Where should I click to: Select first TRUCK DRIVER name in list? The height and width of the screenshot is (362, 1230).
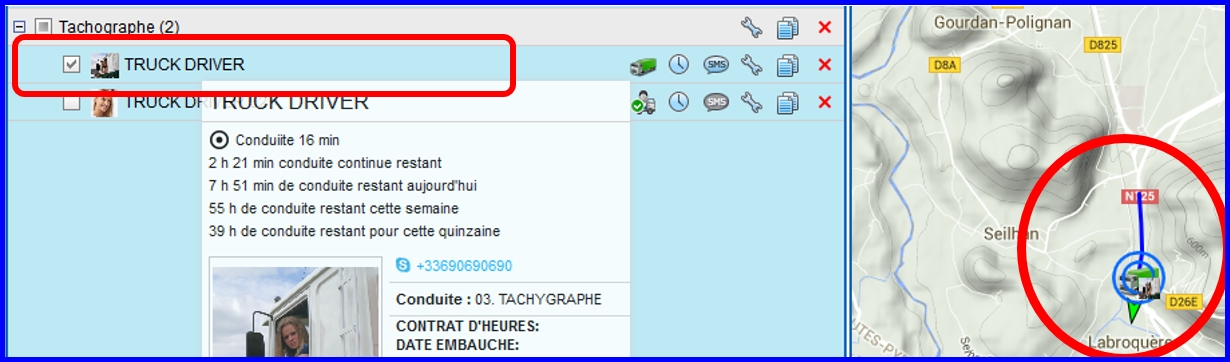pyautogui.click(x=184, y=65)
